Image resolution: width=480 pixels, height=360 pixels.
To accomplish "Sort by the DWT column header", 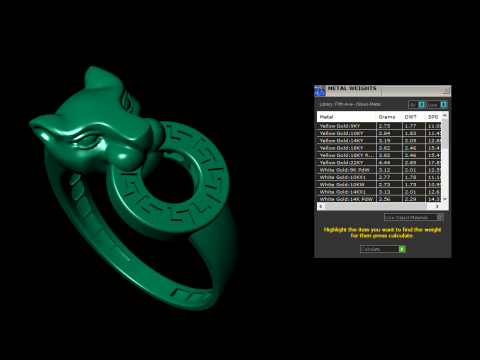I will tap(414, 117).
